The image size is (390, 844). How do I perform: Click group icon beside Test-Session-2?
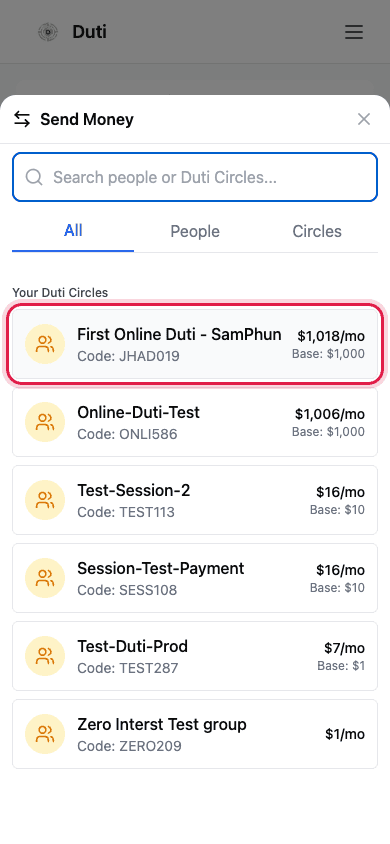[45, 500]
